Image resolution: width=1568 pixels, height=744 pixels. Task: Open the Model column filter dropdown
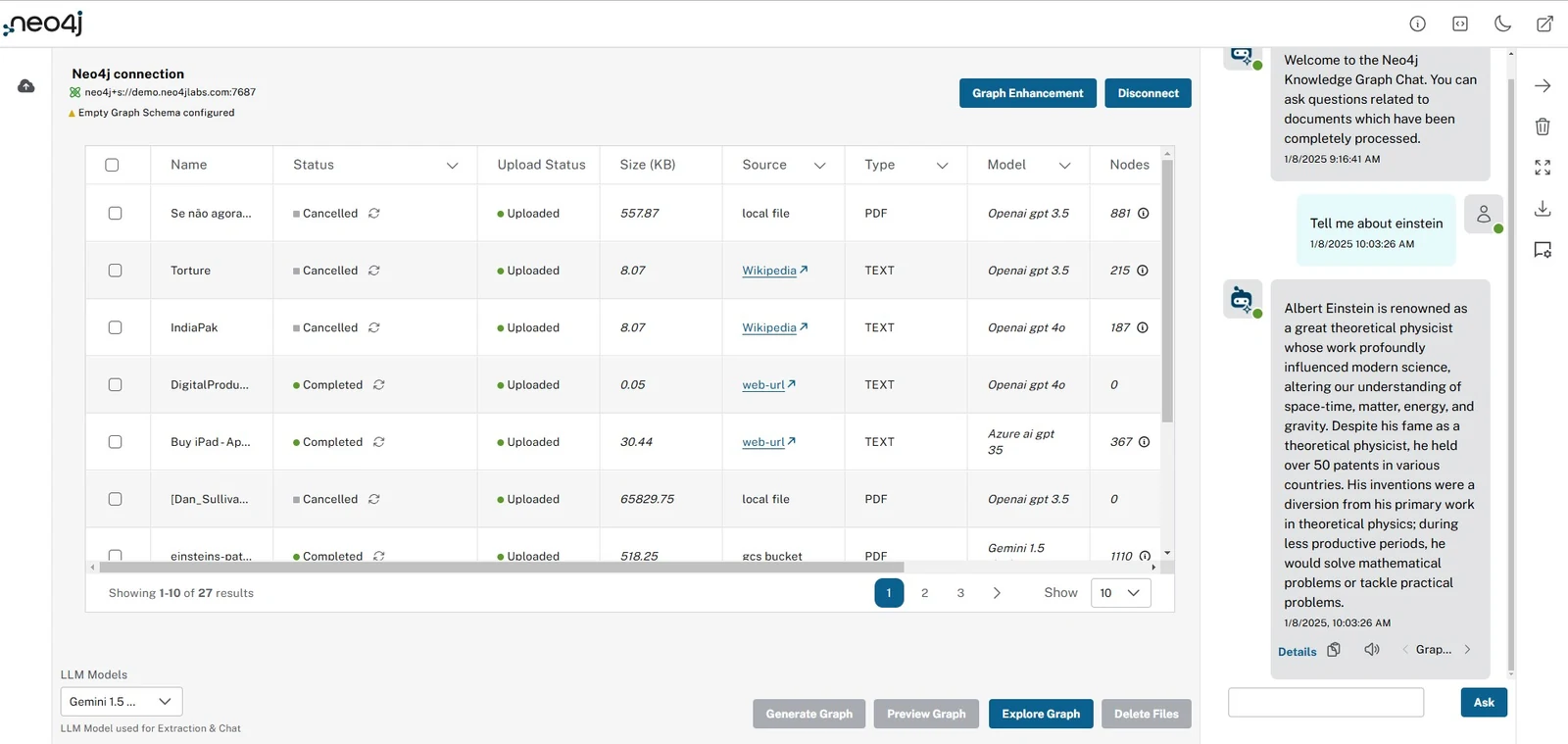tap(1064, 166)
